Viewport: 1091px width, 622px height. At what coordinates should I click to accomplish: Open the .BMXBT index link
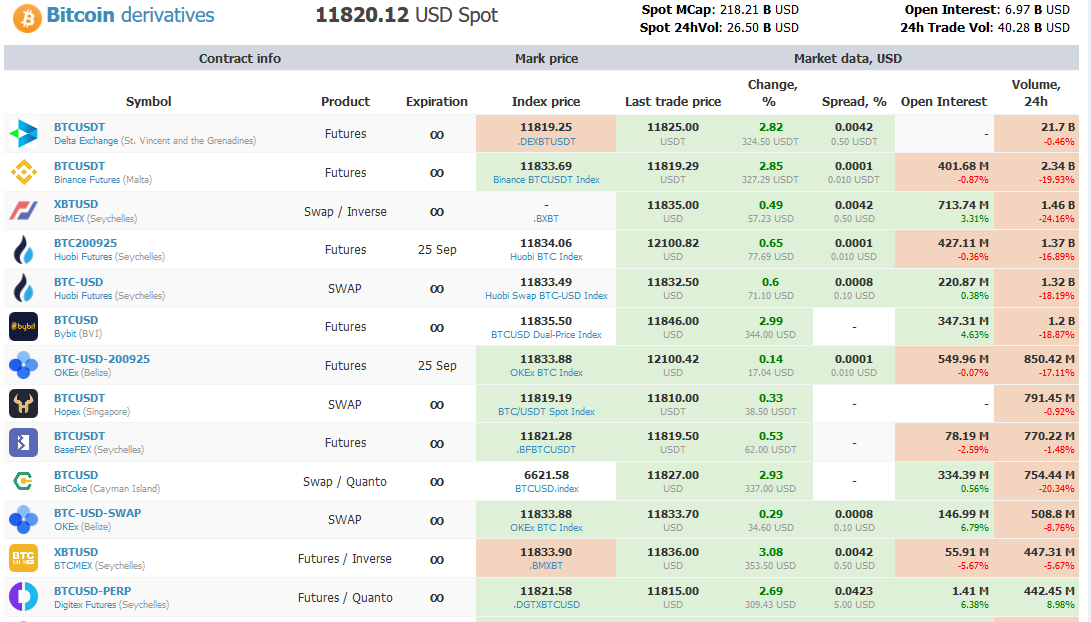(546, 566)
